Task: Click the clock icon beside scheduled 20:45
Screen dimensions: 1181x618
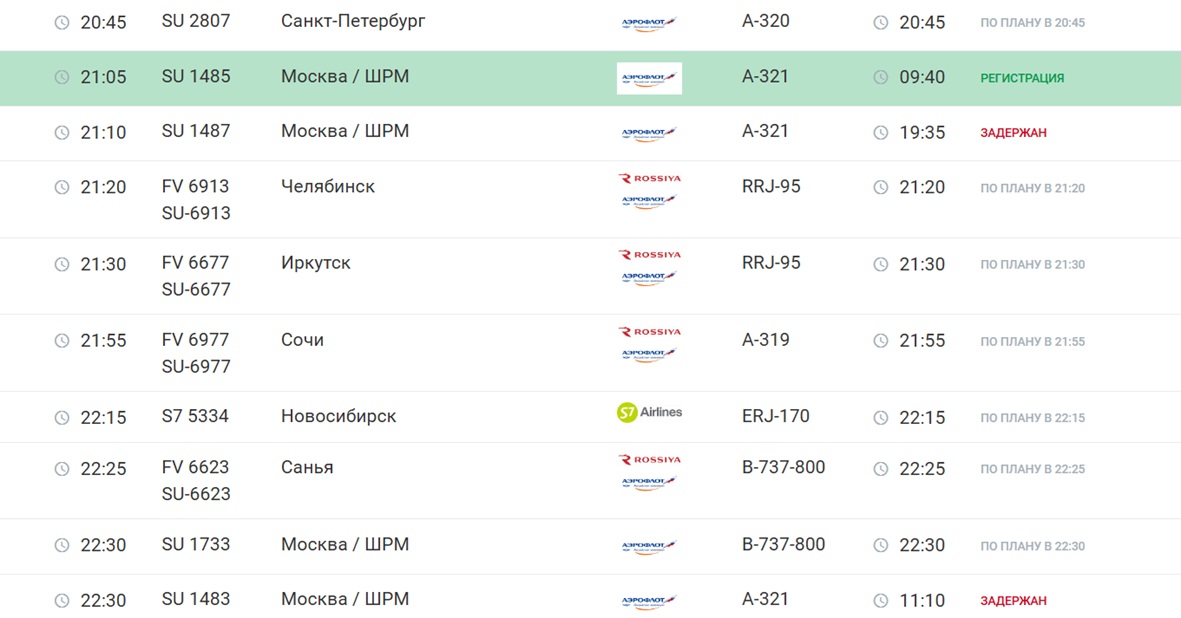Action: [62, 22]
